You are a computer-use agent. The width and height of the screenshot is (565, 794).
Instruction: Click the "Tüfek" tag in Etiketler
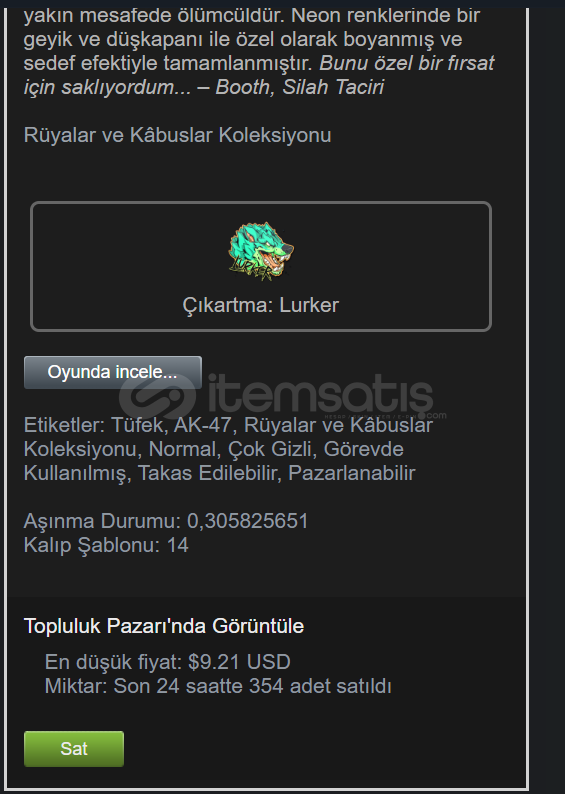(x=139, y=425)
